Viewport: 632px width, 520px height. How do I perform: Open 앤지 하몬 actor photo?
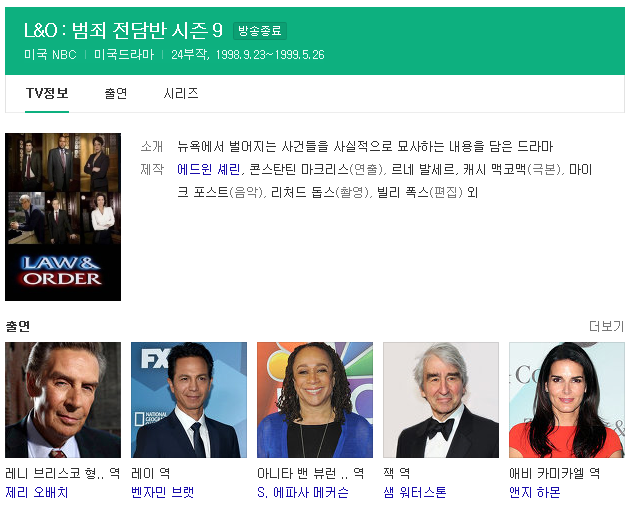pyautogui.click(x=567, y=400)
